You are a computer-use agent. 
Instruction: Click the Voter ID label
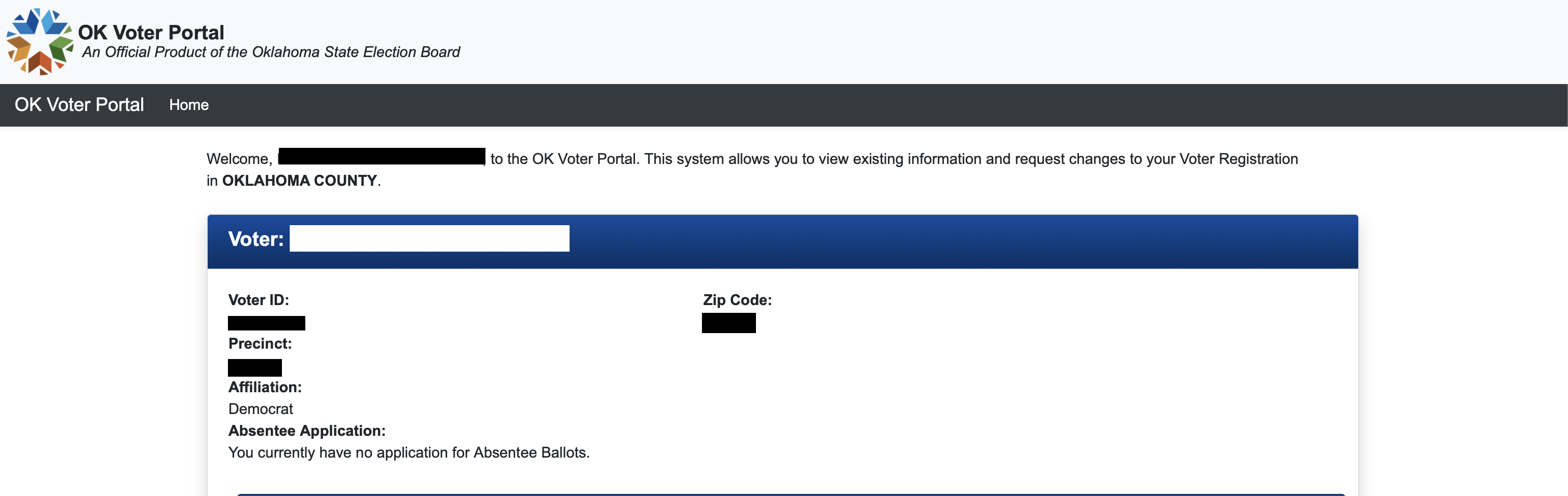(x=259, y=300)
